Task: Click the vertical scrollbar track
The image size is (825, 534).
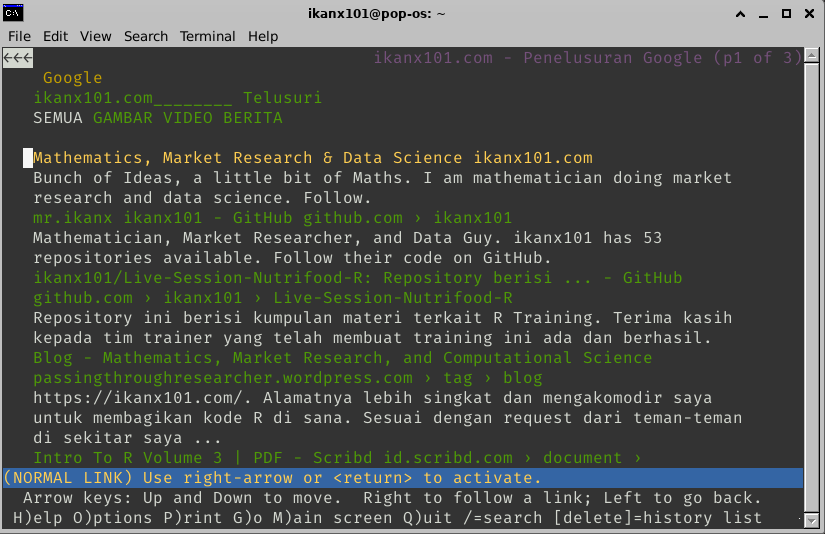Action: click(x=811, y=288)
